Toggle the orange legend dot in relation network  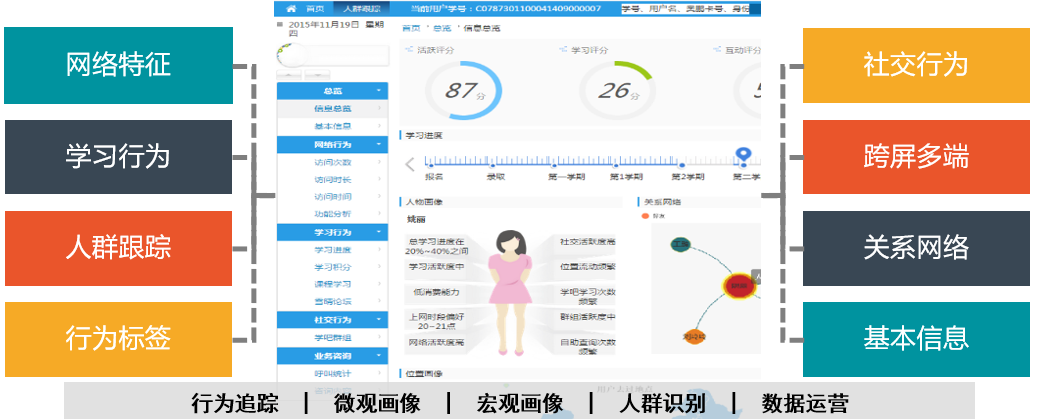tap(645, 214)
